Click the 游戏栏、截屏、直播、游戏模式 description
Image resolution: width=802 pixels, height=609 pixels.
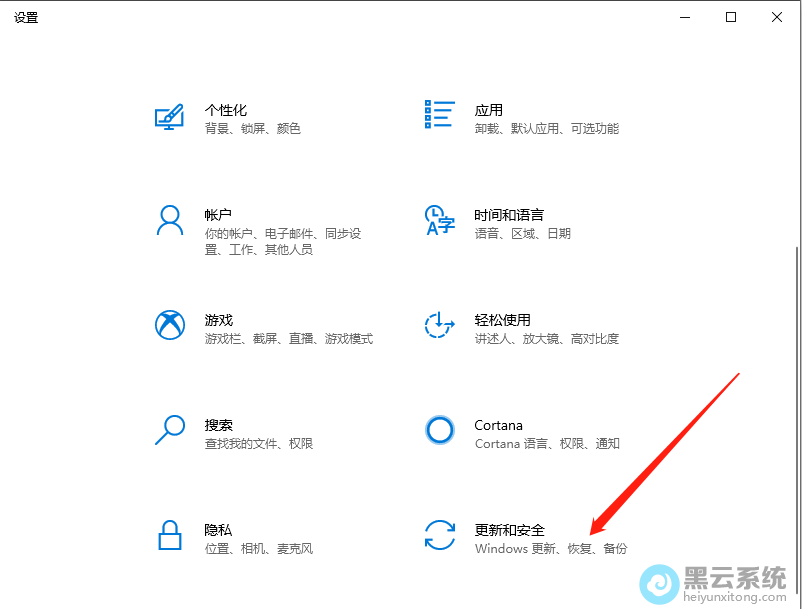point(288,339)
